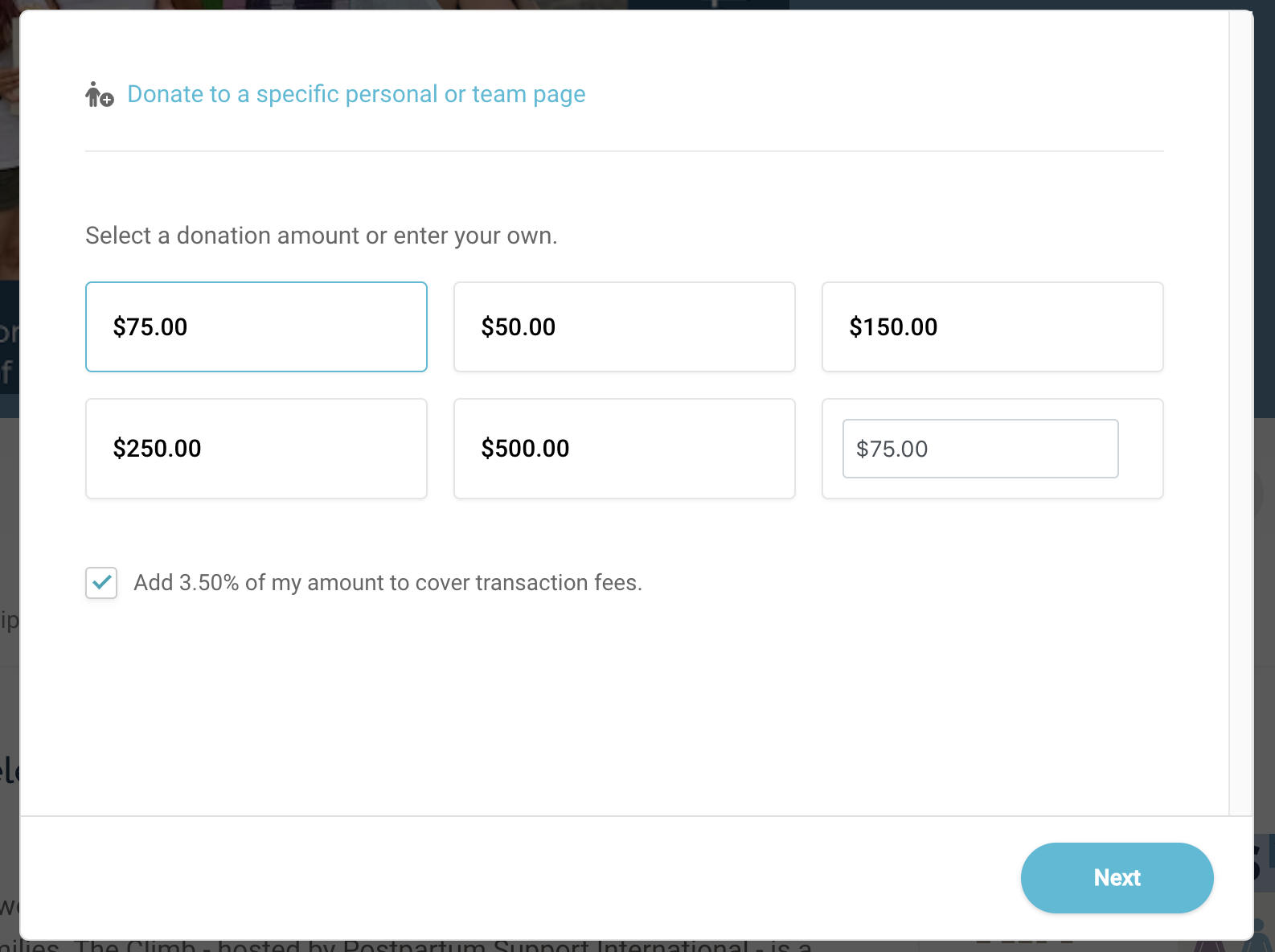Open "Donate to a specific personal or team page"
Screen dimensions: 1275x952
coord(356,94)
